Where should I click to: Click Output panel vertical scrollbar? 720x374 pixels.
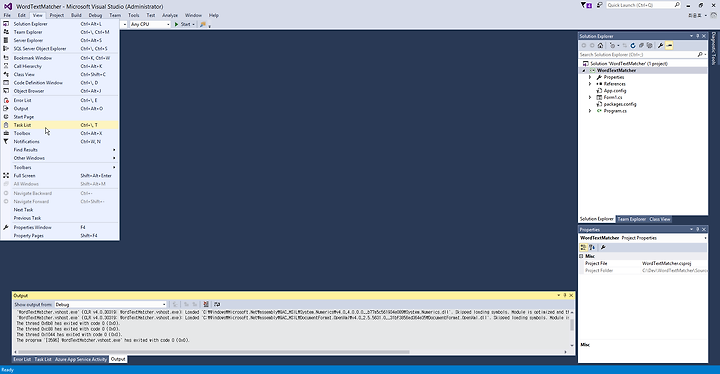572,328
